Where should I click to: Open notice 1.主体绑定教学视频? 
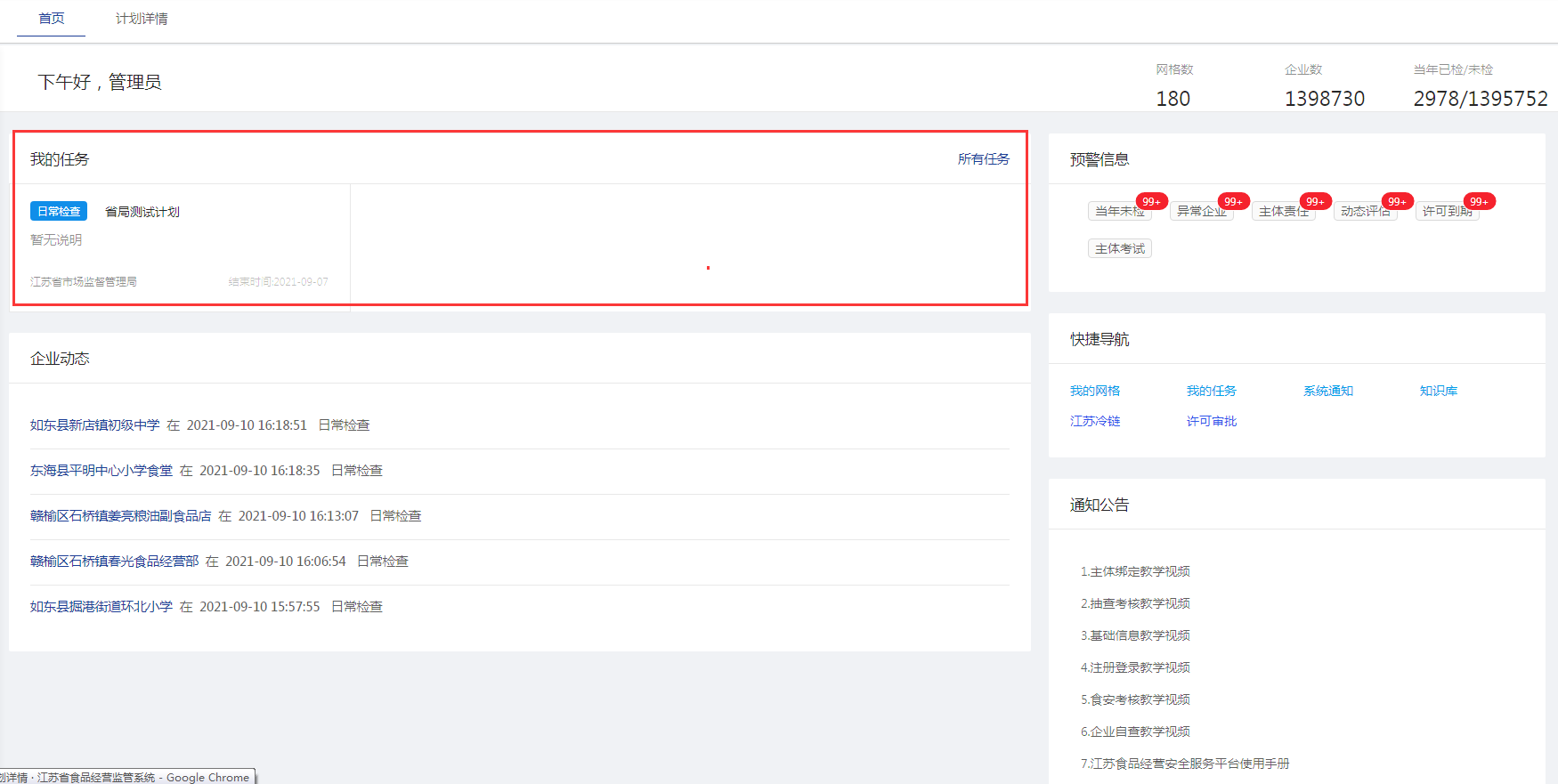pos(1135,571)
